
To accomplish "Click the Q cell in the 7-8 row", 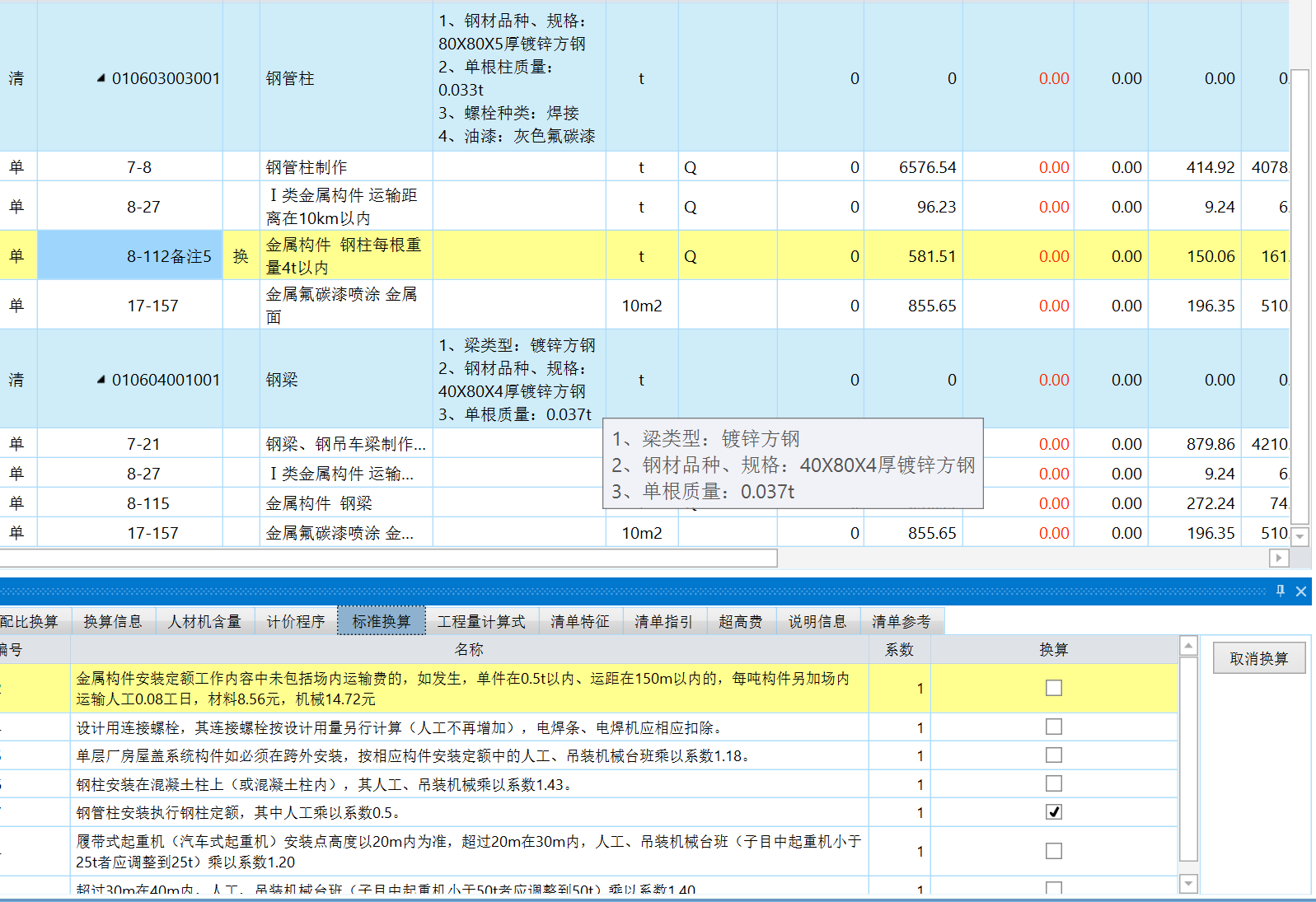I will point(728,167).
